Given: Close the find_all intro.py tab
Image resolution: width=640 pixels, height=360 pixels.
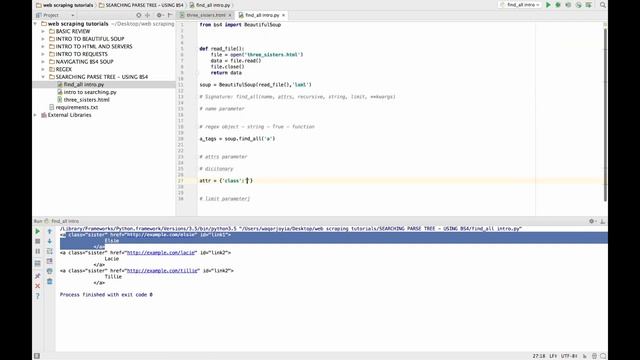Looking at the screenshot, I should [283, 15].
